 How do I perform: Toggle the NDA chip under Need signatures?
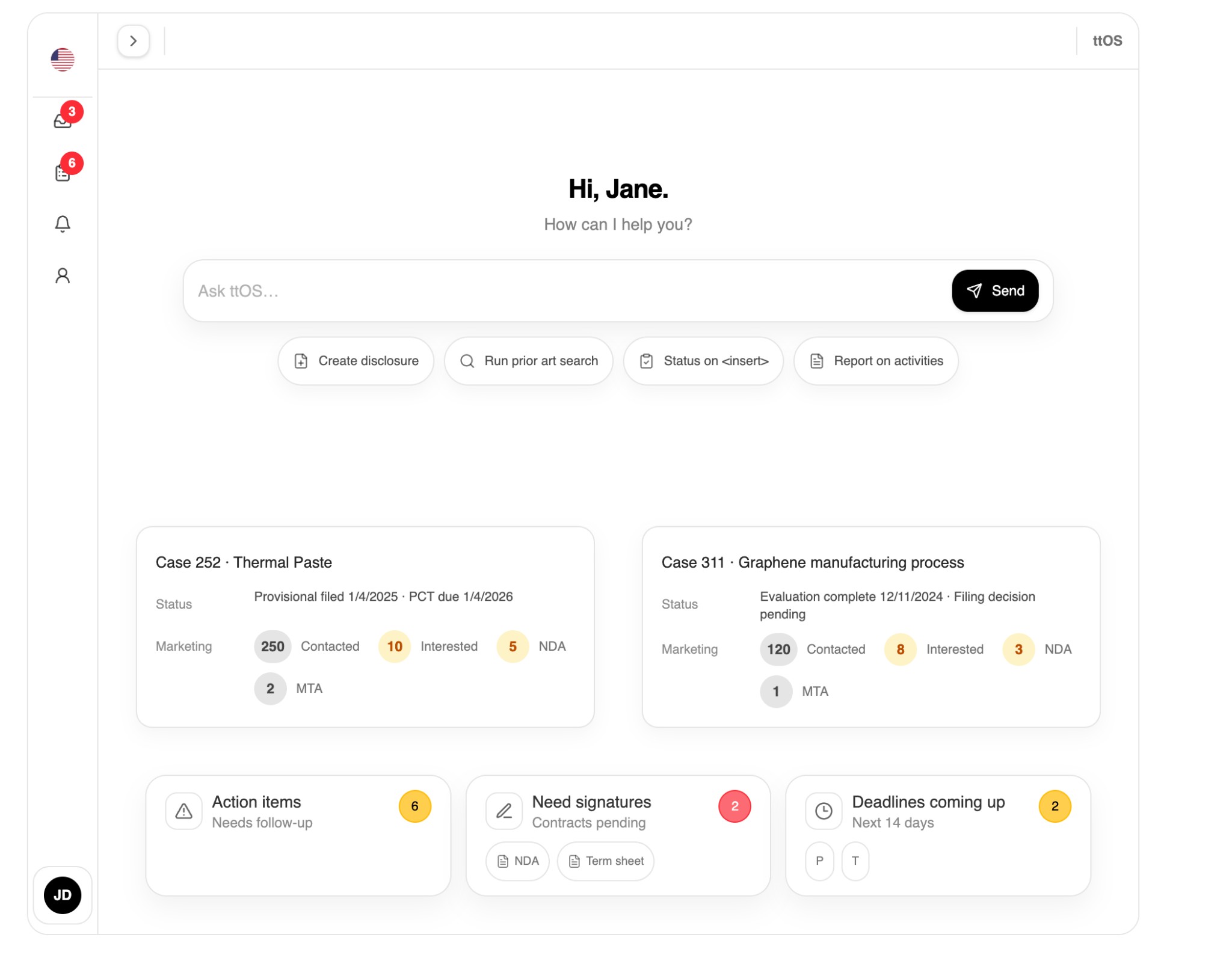pyautogui.click(x=517, y=861)
